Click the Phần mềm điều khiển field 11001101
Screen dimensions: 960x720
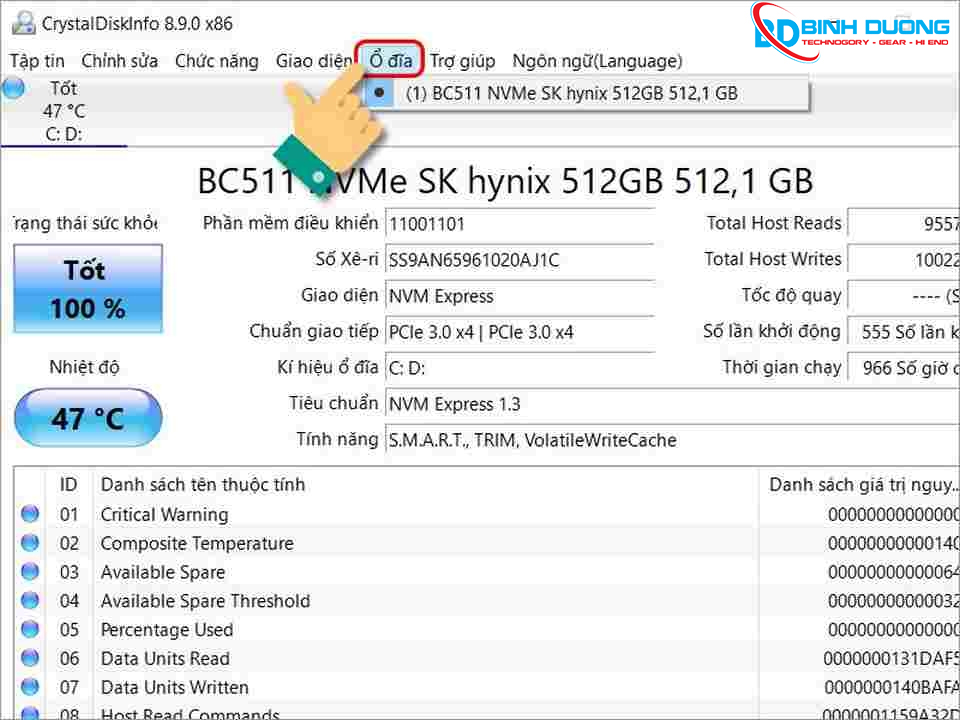(x=520, y=224)
